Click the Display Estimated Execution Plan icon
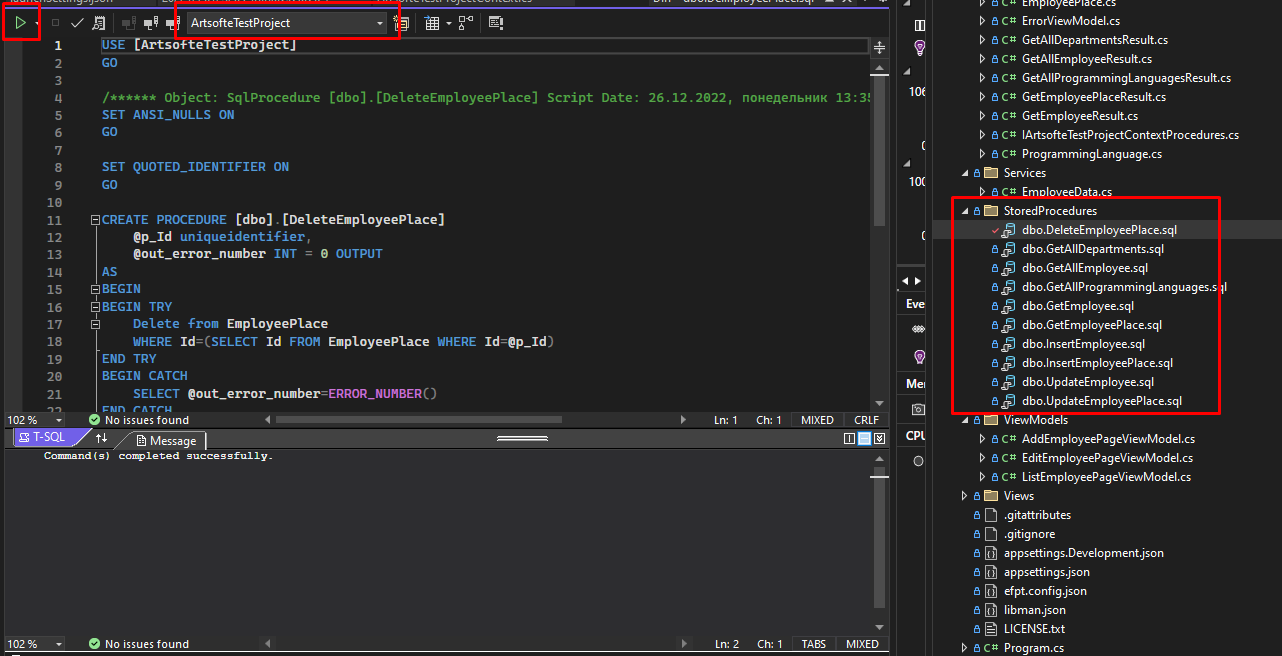 tap(98, 22)
